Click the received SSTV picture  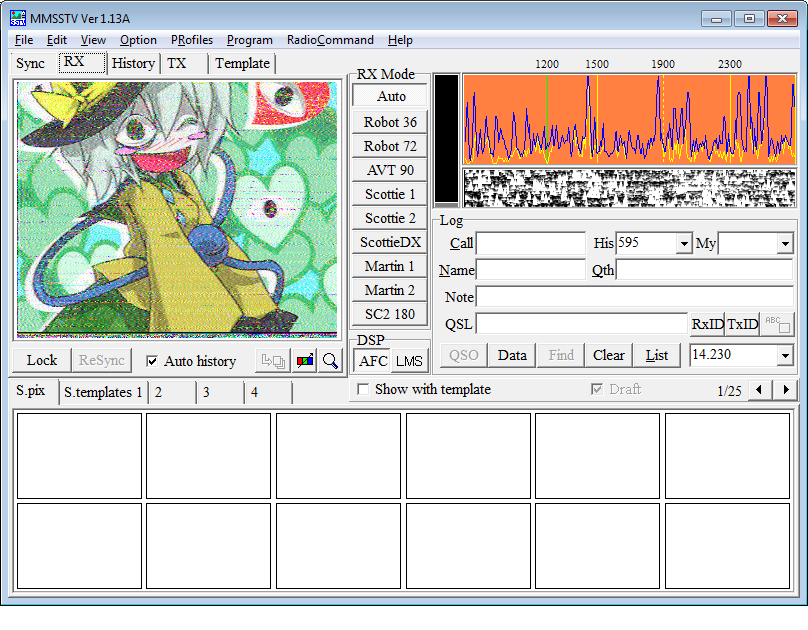click(177, 209)
